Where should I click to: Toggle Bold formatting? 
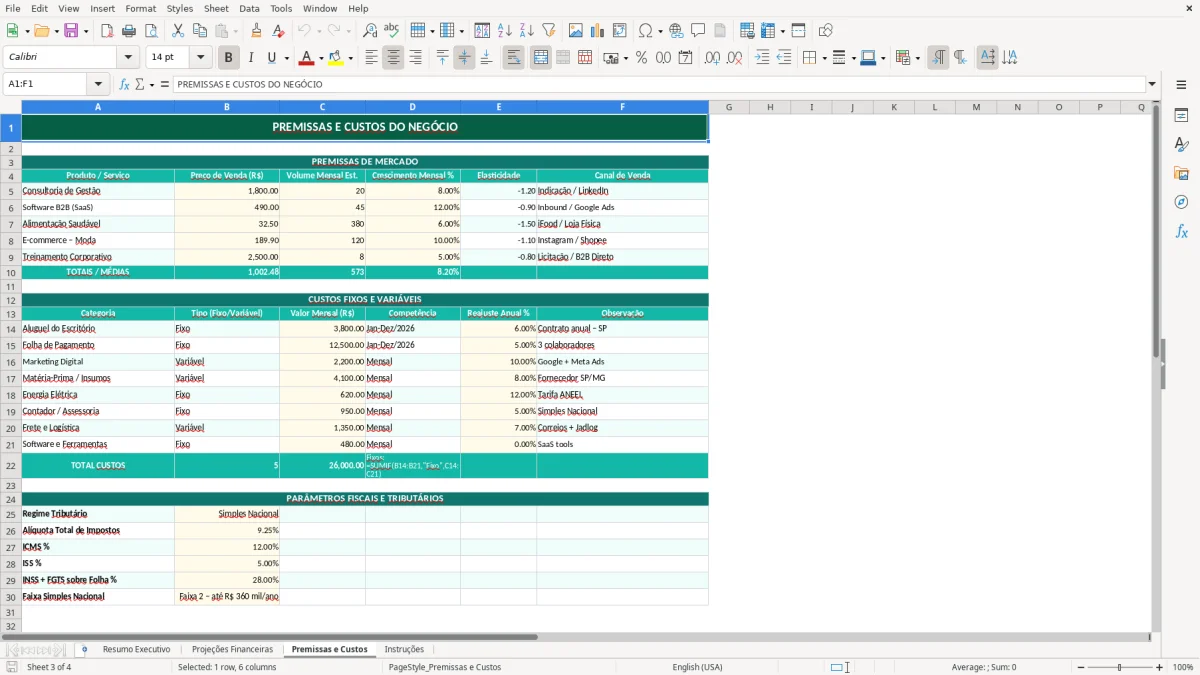pos(228,58)
